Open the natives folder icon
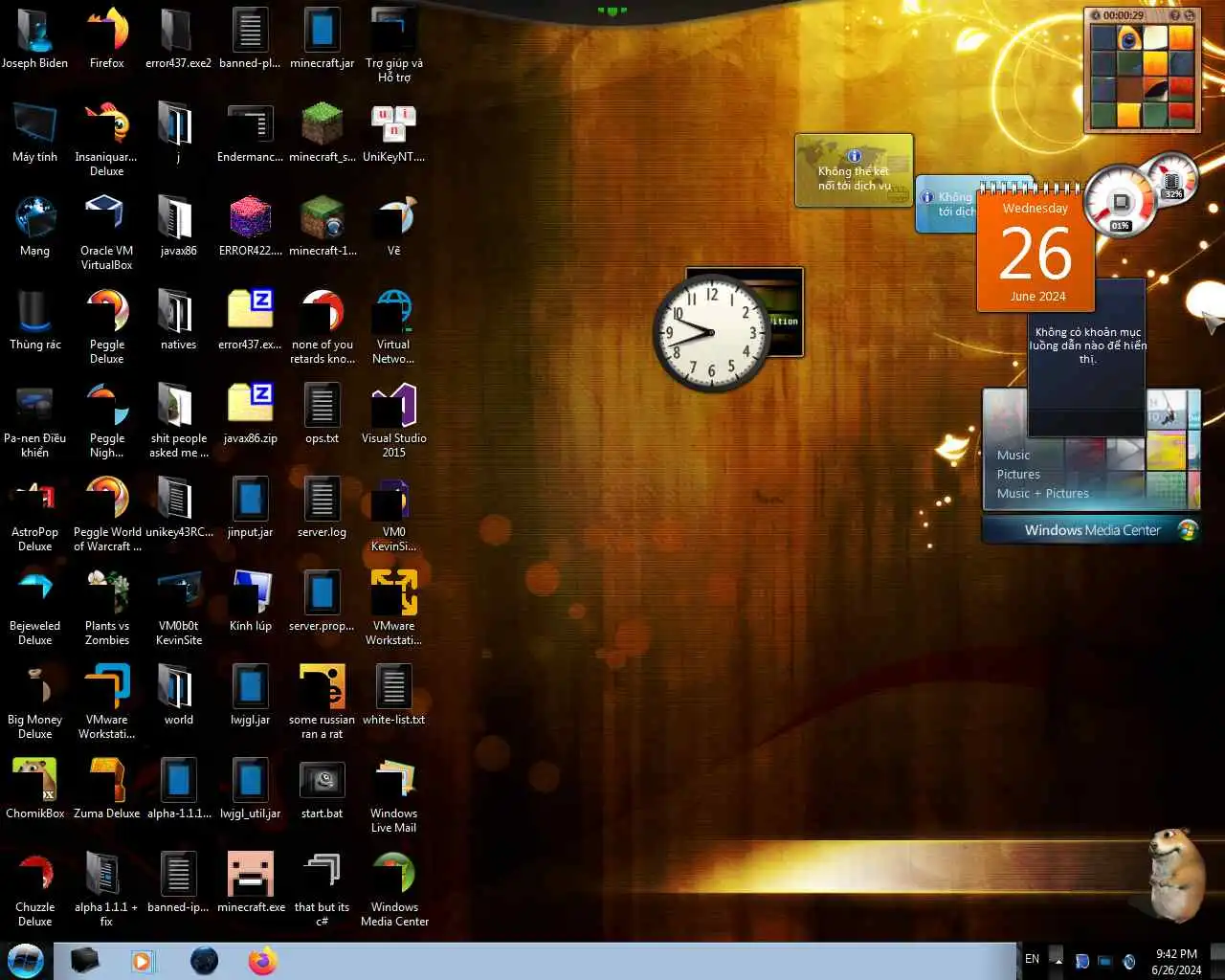Image resolution: width=1225 pixels, height=980 pixels. click(178, 320)
